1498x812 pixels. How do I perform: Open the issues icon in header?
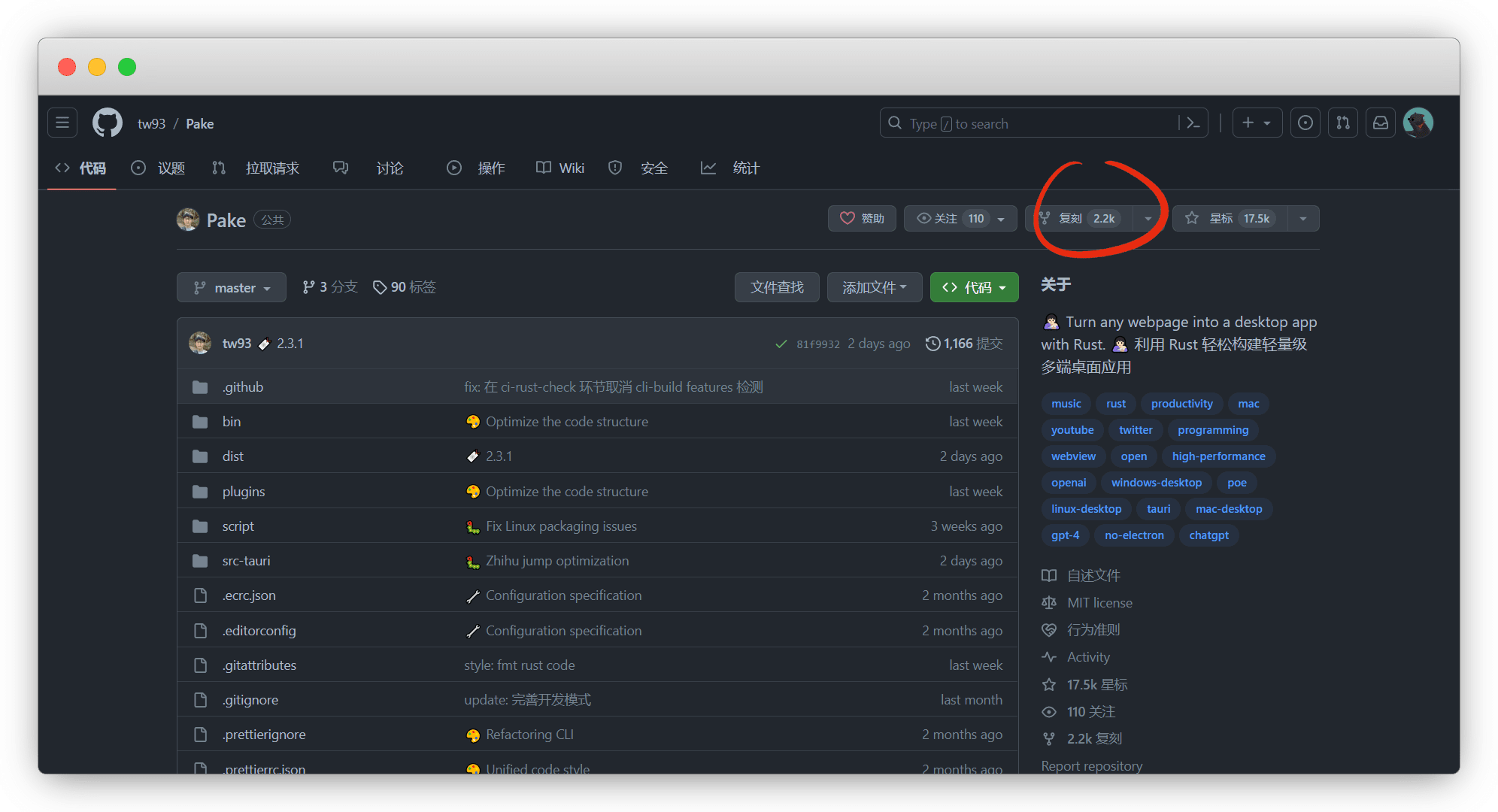[1305, 123]
